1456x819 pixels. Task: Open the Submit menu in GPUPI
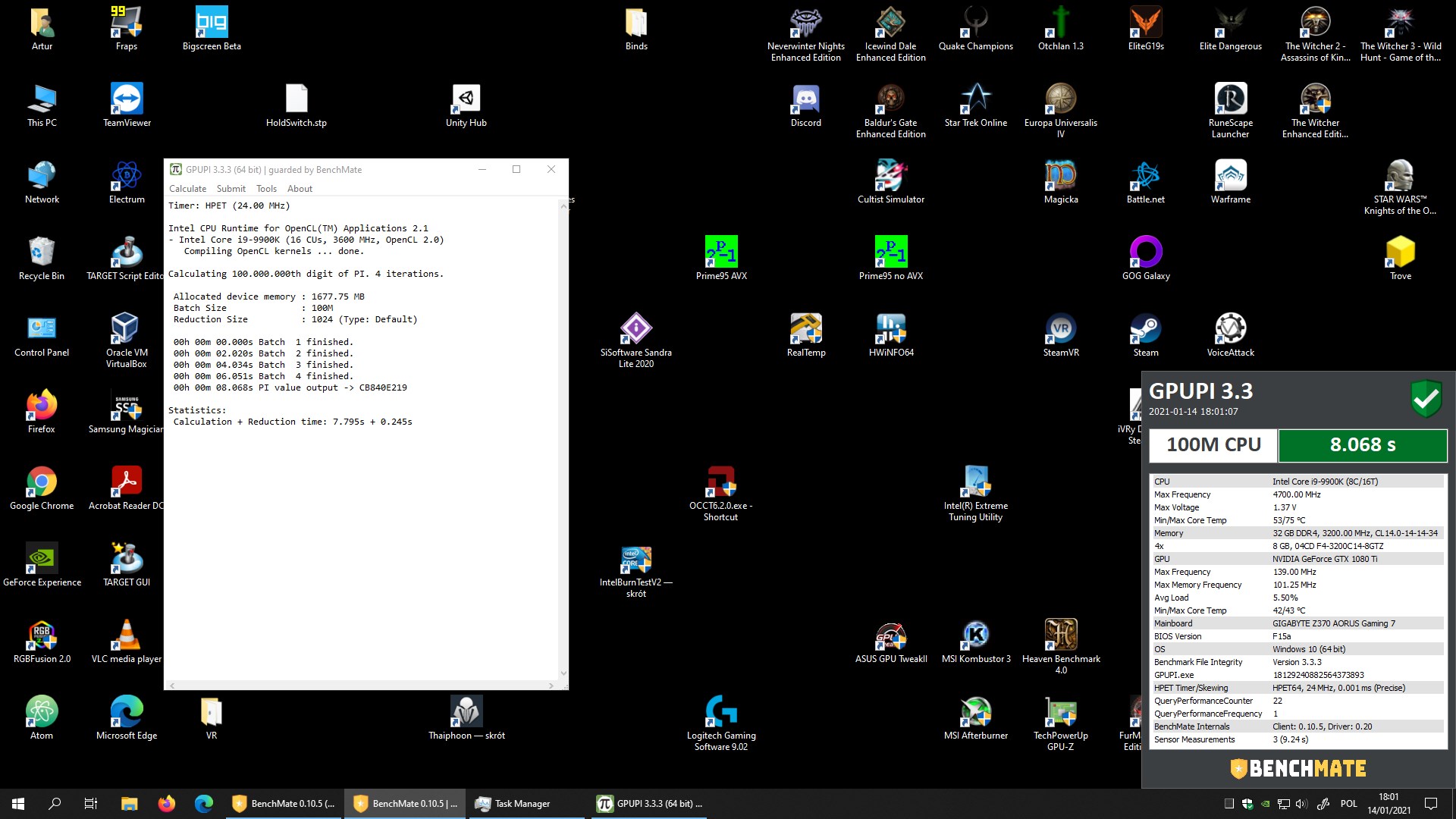click(x=231, y=189)
